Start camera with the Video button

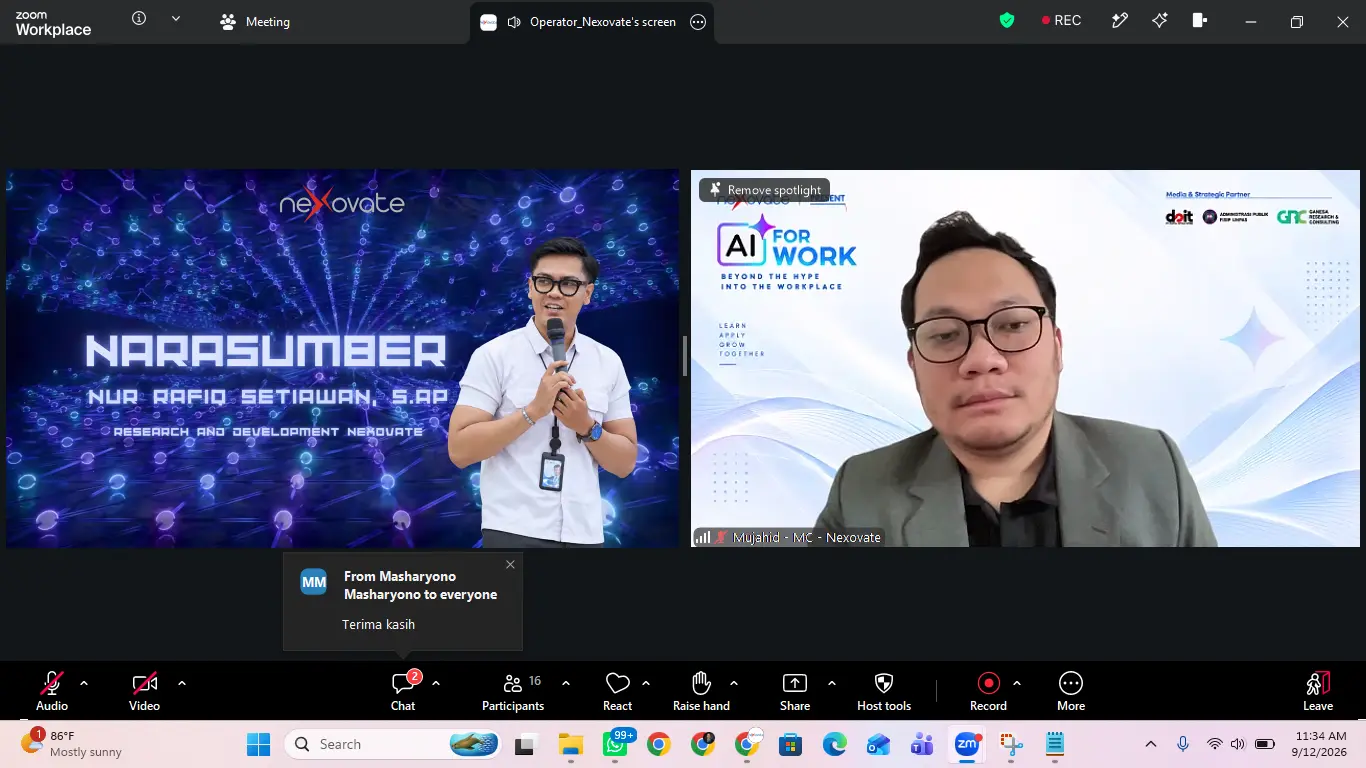(x=144, y=691)
